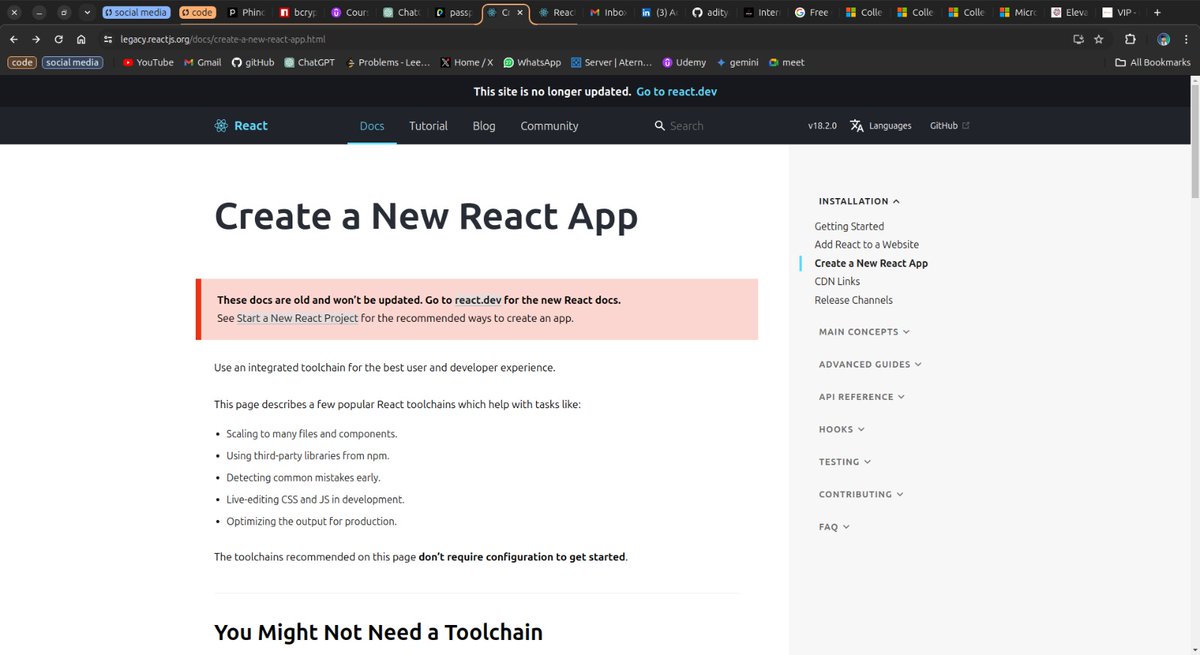Switch to the bcrypt npm tab

tap(298, 13)
